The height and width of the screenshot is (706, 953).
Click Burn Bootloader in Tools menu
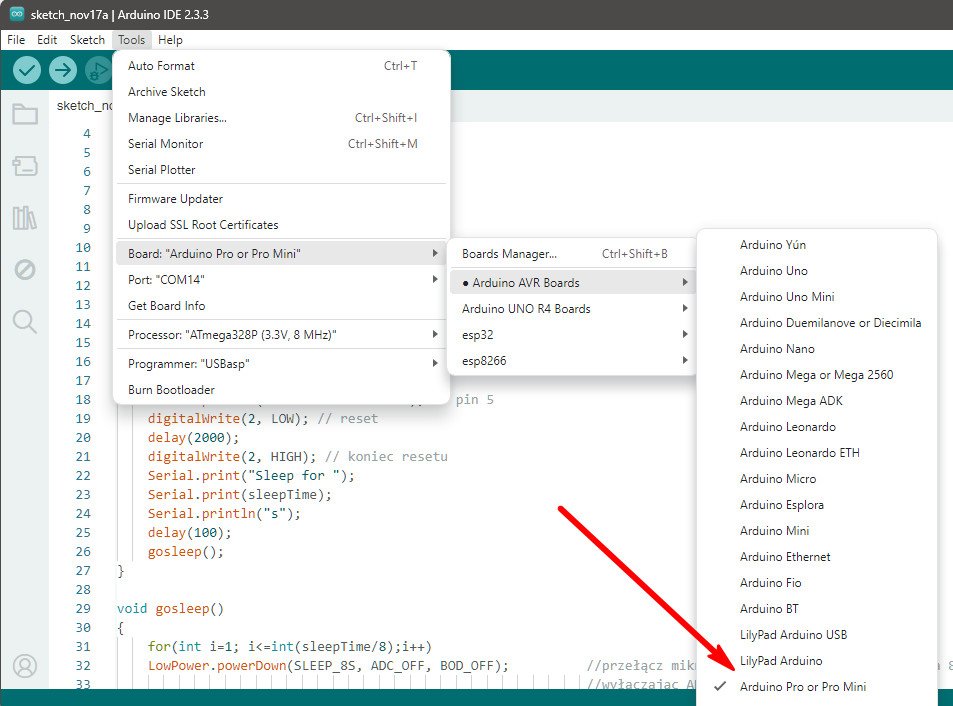171,389
